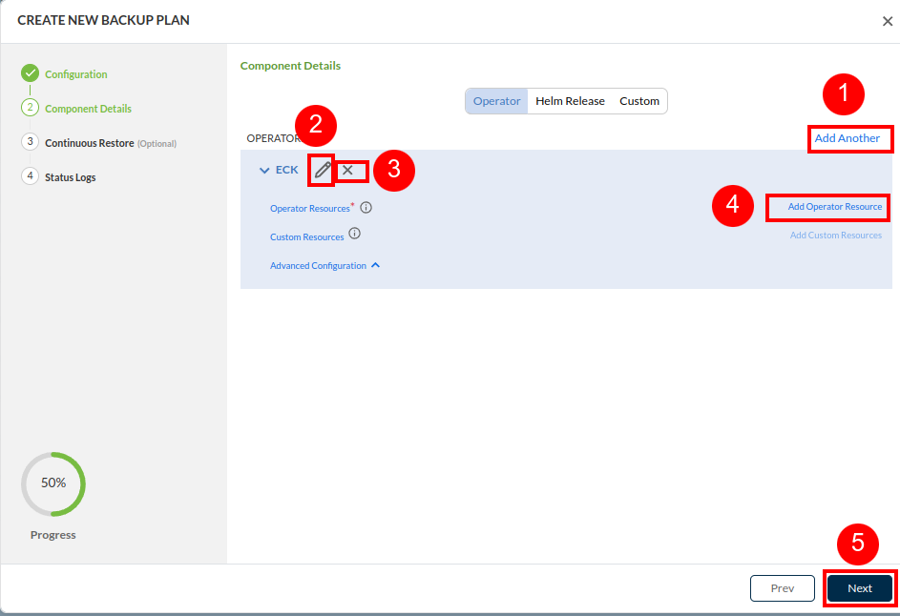This screenshot has width=900, height=616.
Task: Click the 50% progress circle indicator
Action: click(x=53, y=483)
